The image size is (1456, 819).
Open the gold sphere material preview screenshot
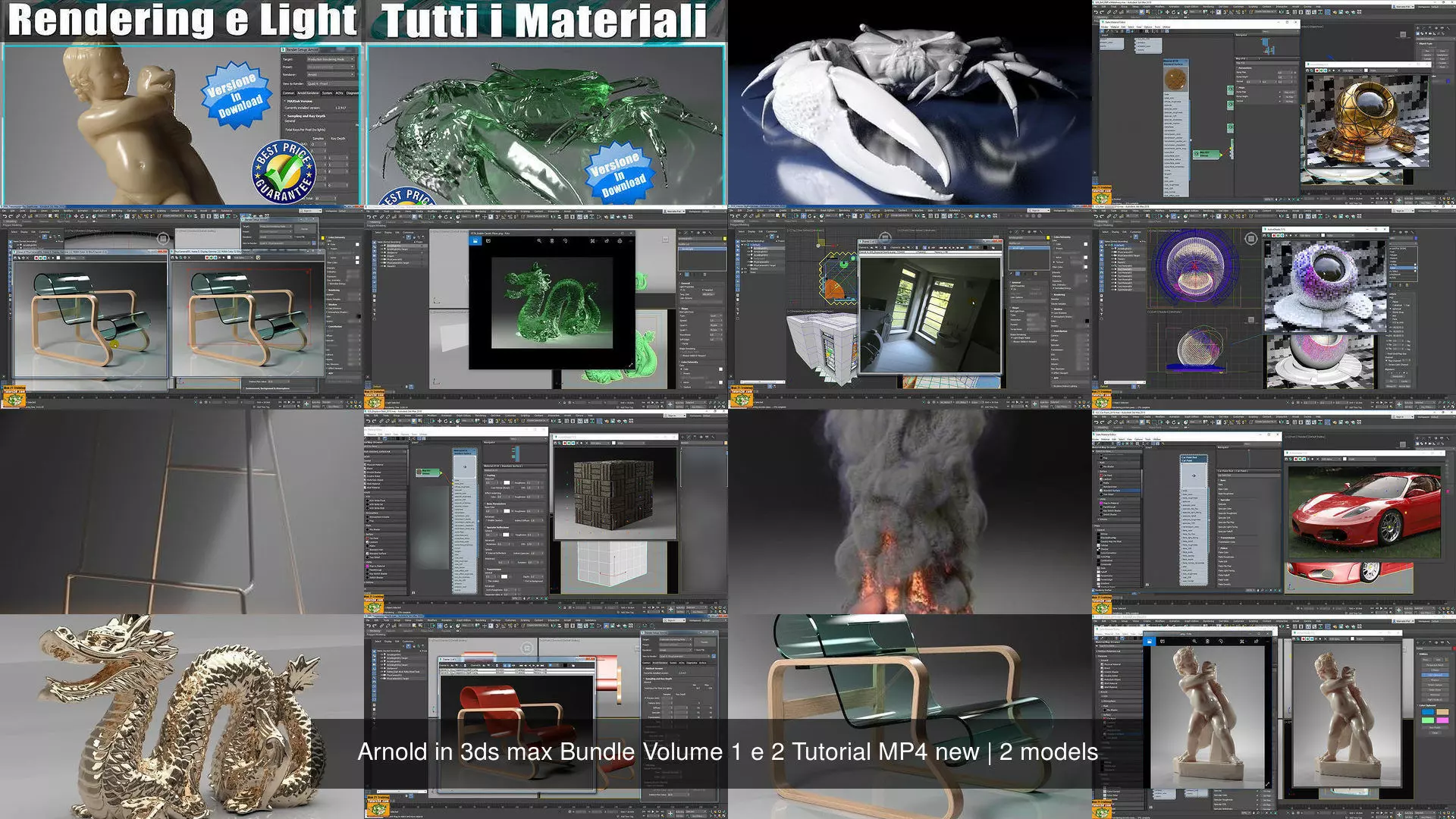tap(1274, 102)
